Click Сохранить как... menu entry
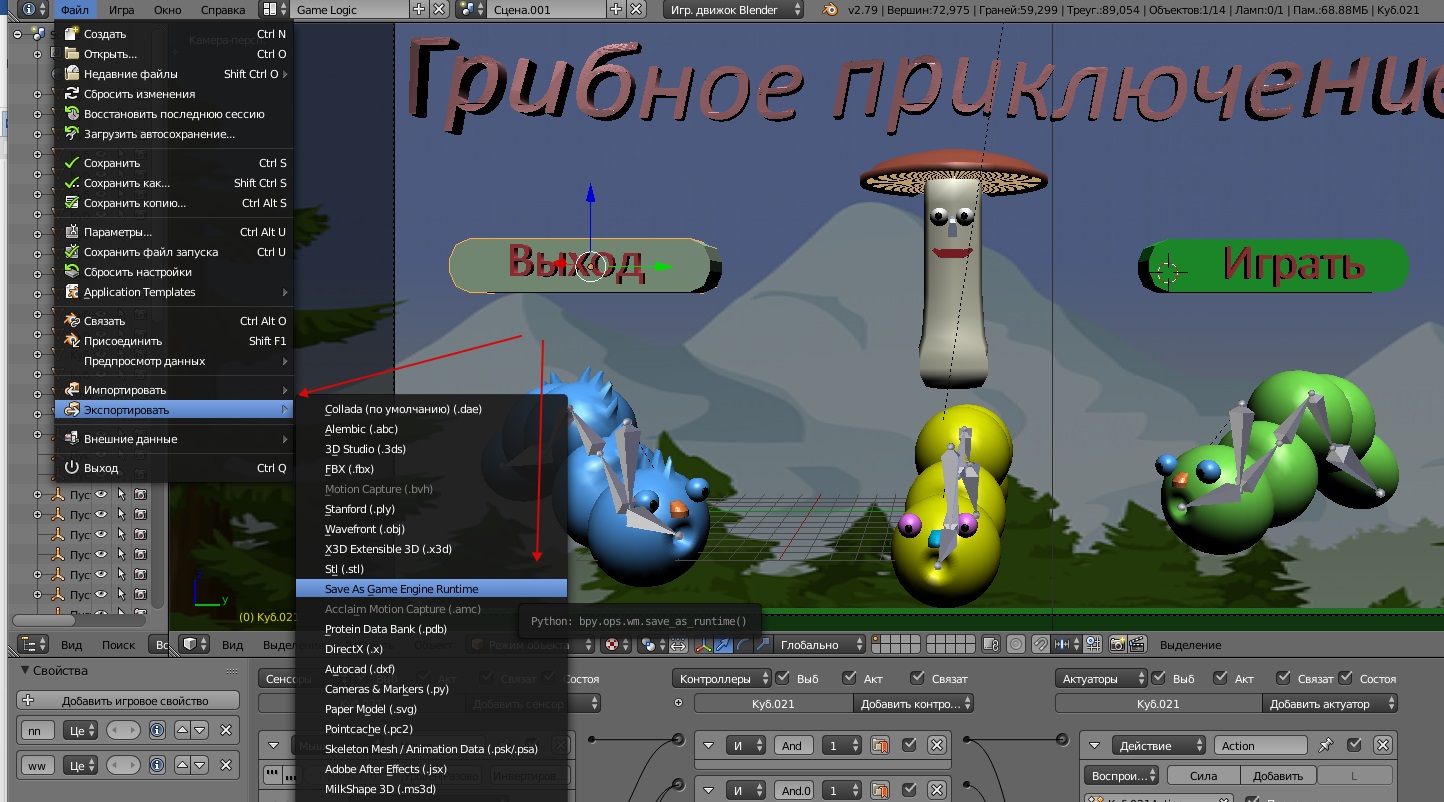 click(174, 183)
